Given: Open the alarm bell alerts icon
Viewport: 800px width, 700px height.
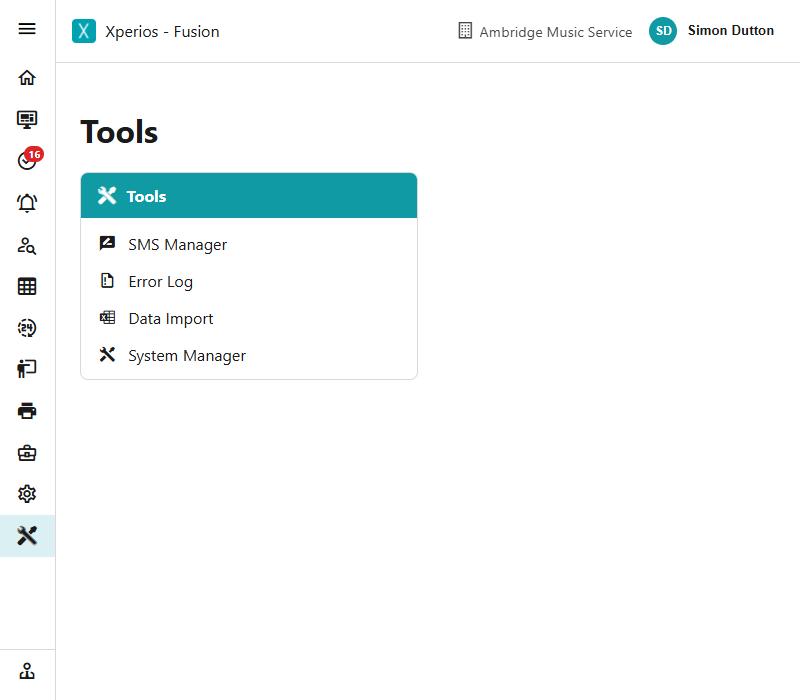Looking at the screenshot, I should click(27, 203).
